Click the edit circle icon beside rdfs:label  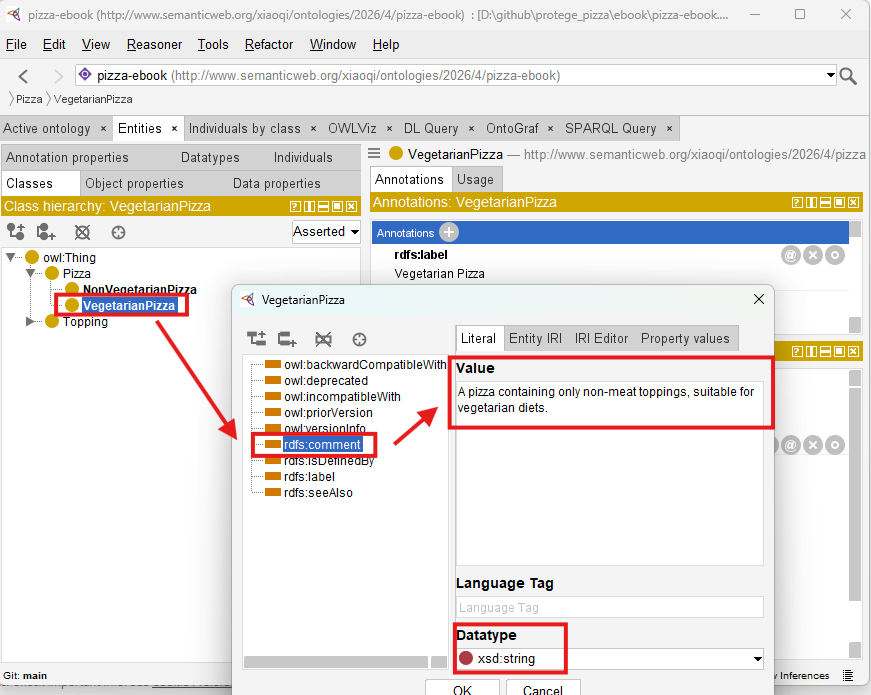click(835, 255)
